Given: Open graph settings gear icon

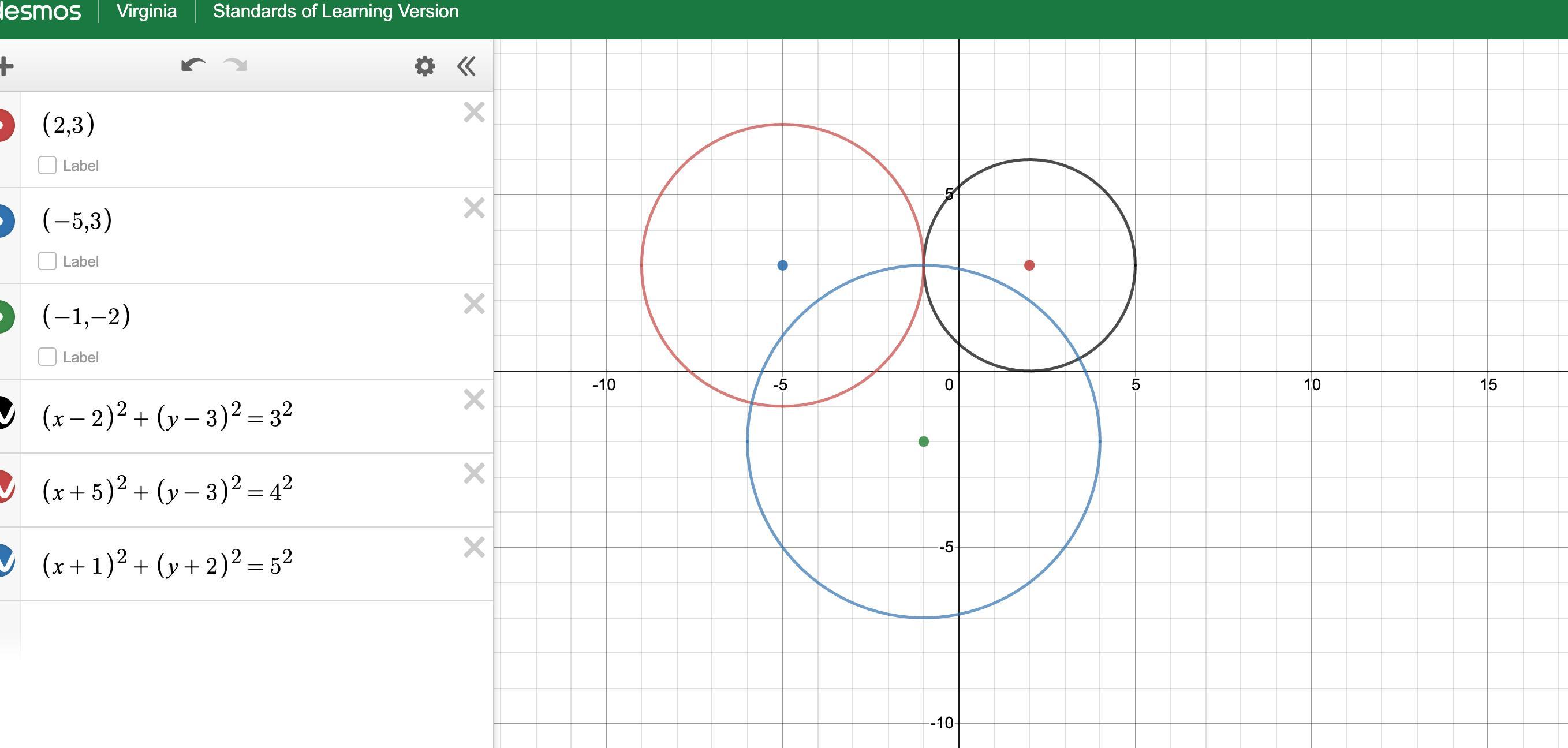Looking at the screenshot, I should coord(424,66).
